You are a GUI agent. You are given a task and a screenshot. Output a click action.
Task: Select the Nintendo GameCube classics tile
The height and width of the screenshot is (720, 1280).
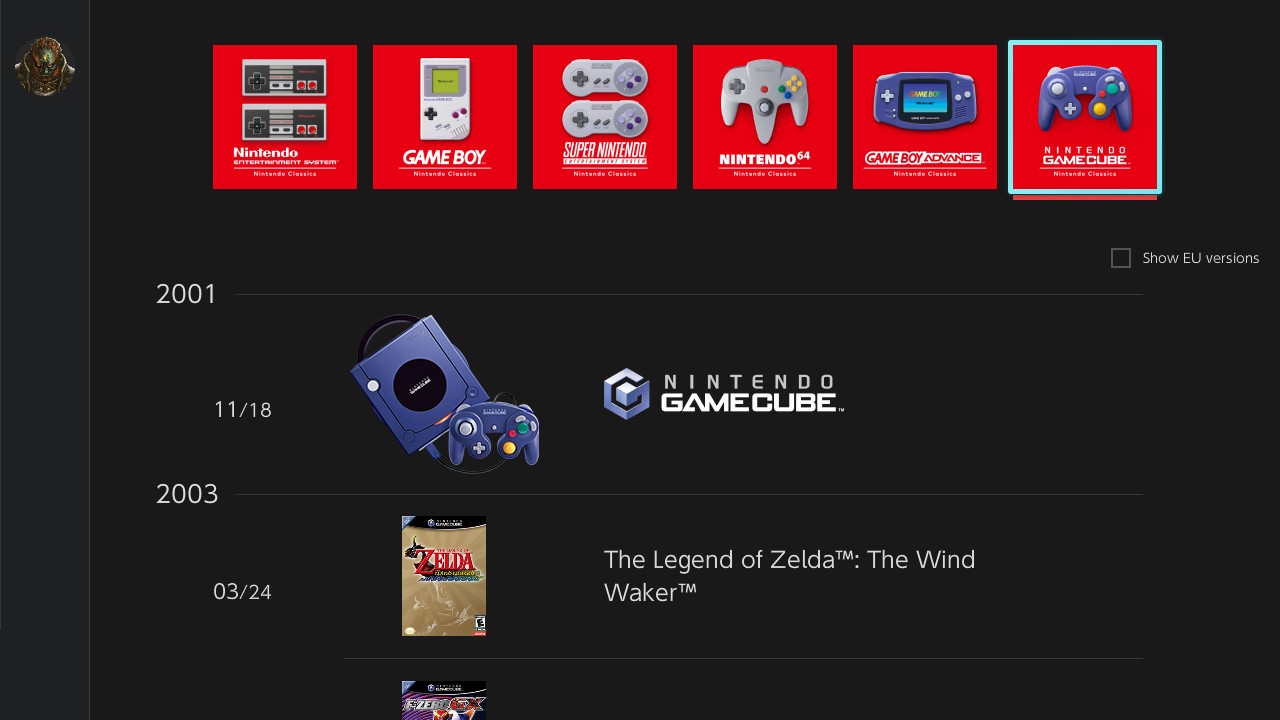click(x=1085, y=117)
